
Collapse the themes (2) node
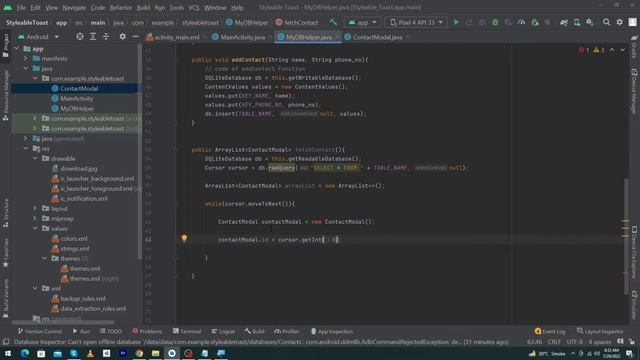click(x=45, y=258)
